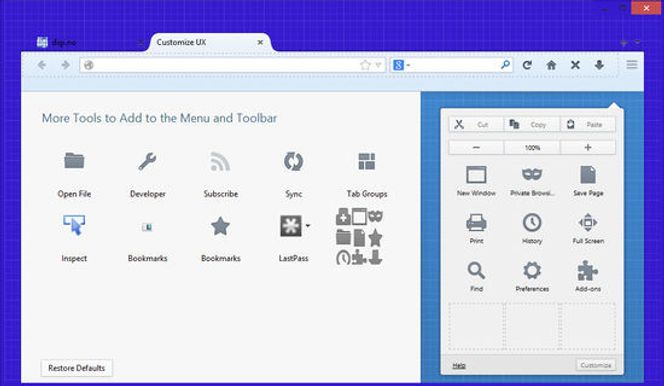Click the Customize button in panel footer

[x=595, y=365]
